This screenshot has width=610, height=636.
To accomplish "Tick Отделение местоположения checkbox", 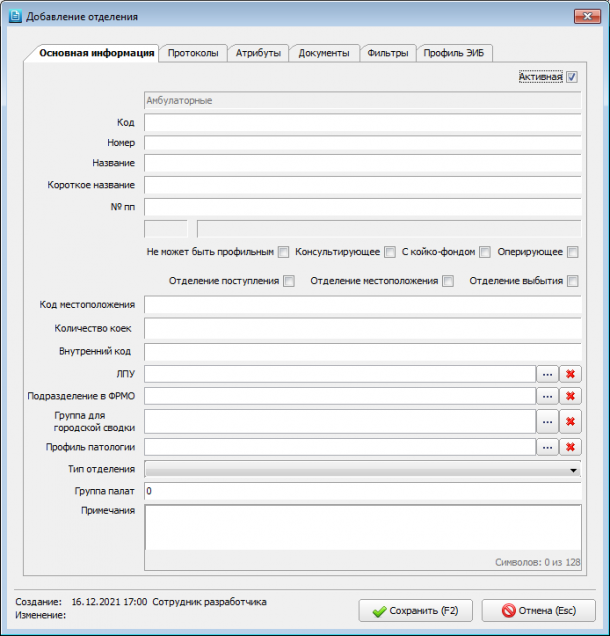I will 448,281.
